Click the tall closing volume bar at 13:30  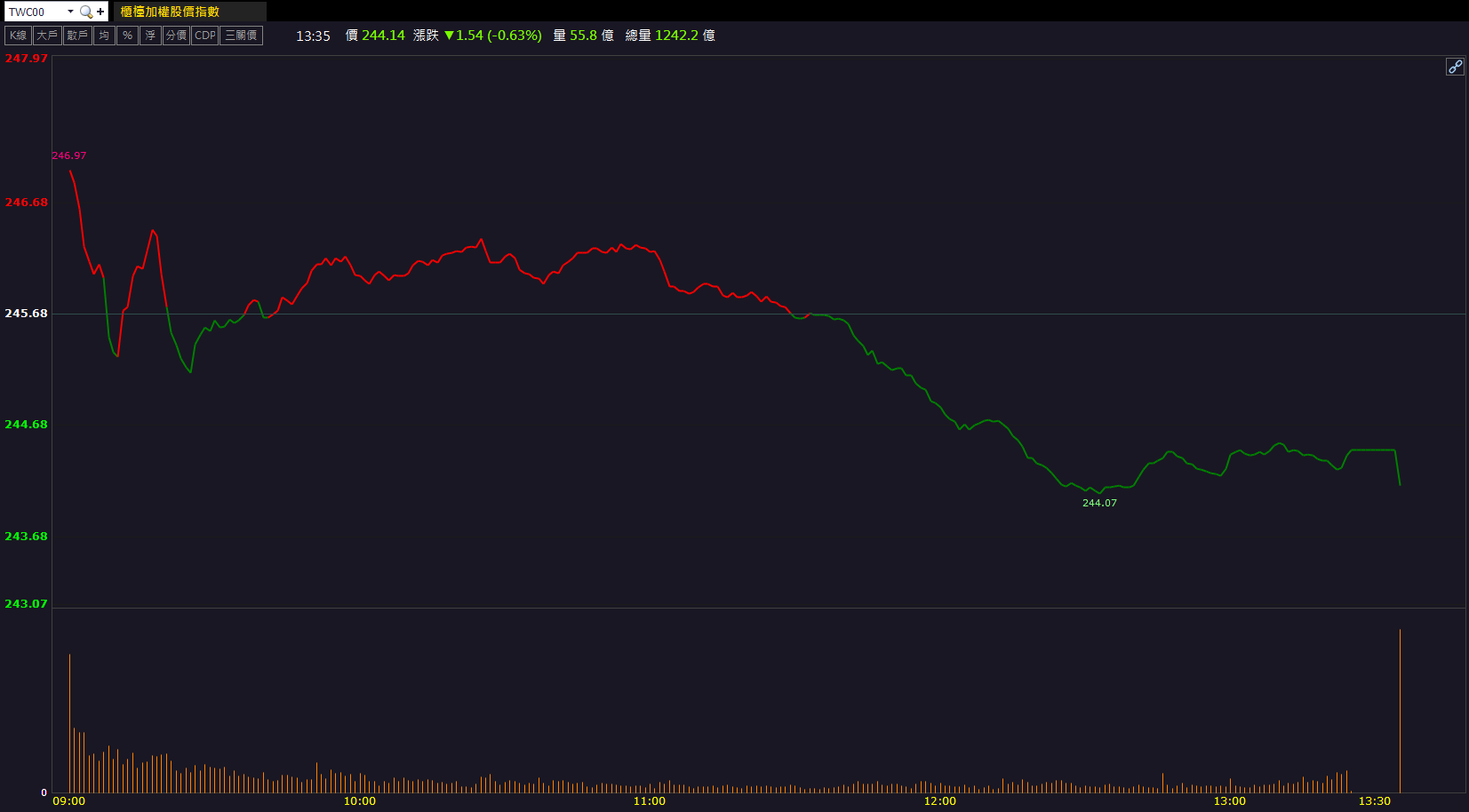coord(1400,711)
